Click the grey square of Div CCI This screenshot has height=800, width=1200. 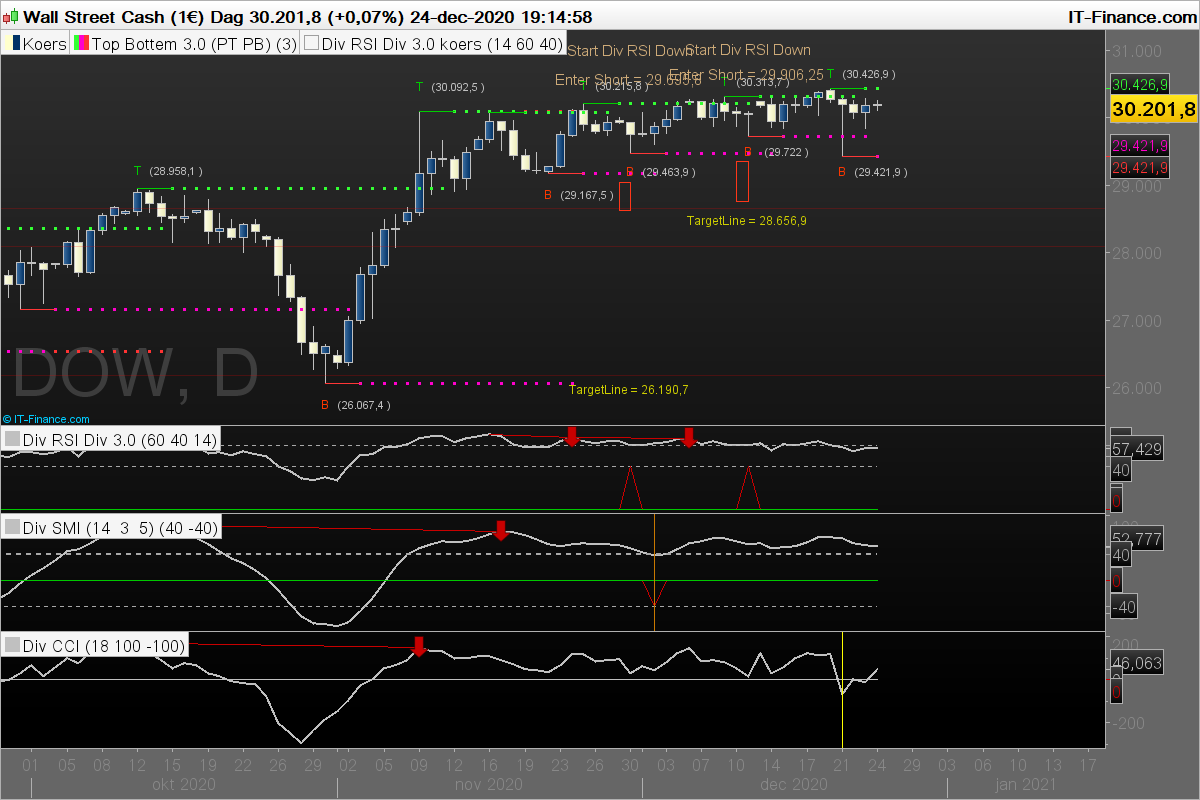[12, 646]
